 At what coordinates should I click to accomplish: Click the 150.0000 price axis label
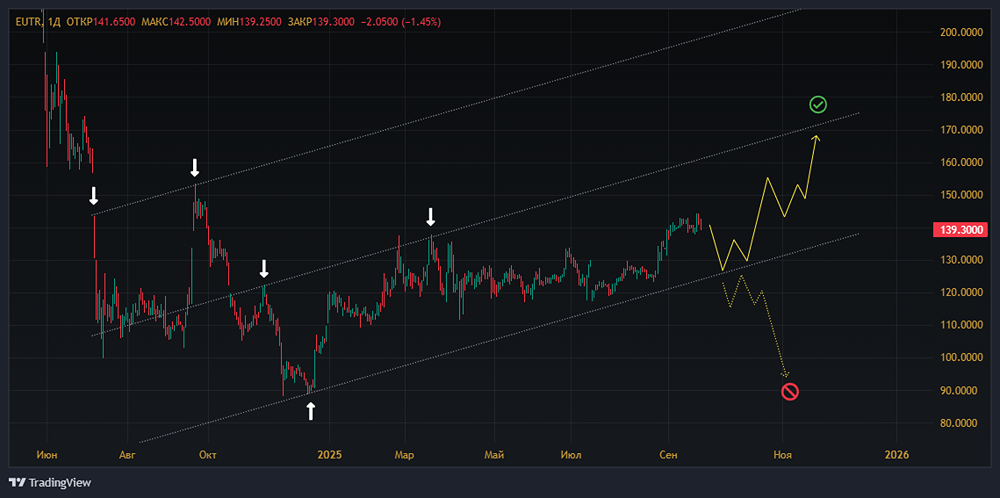pos(960,195)
